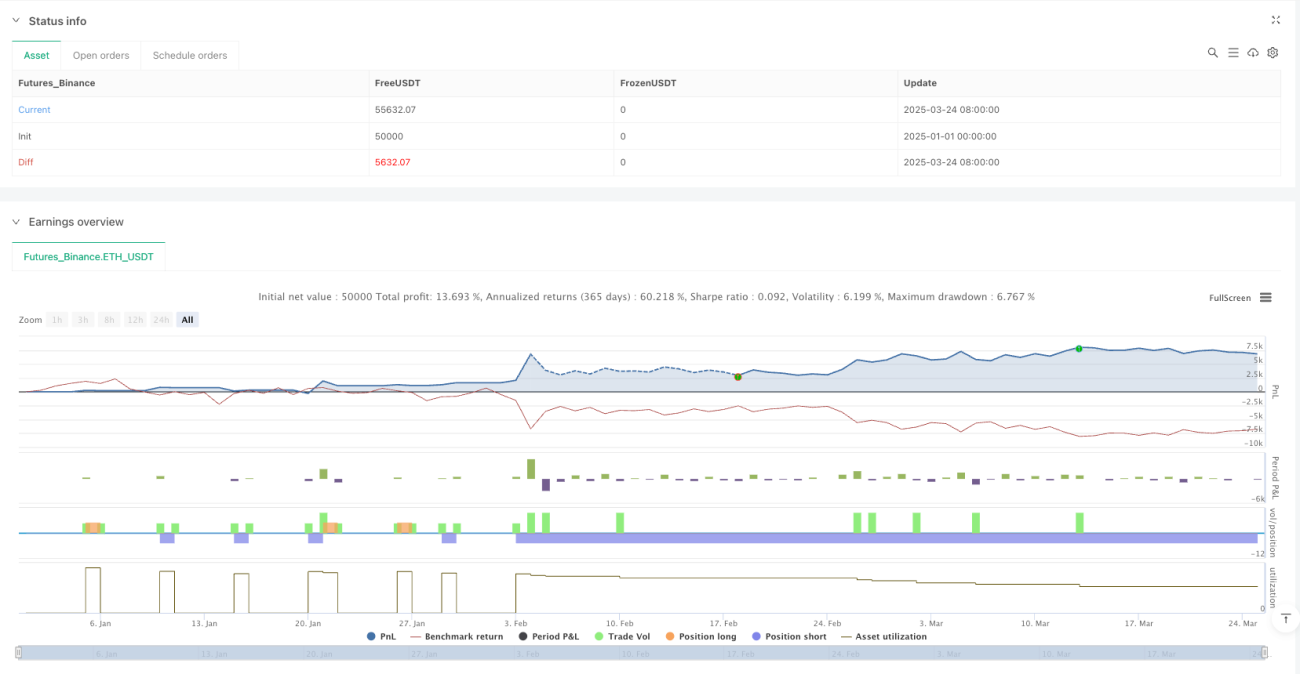1300x674 pixels.
Task: Open table settings gear icon
Action: tap(1273, 53)
